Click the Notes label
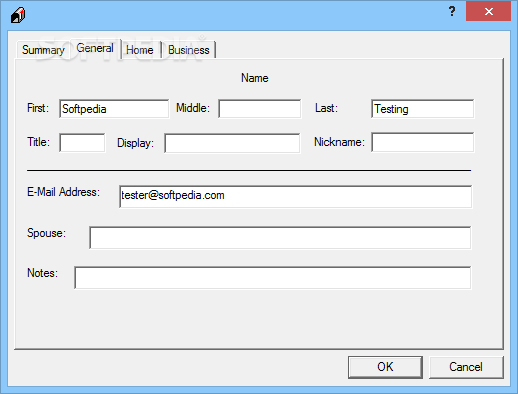This screenshot has width=518, height=394. (x=42, y=273)
